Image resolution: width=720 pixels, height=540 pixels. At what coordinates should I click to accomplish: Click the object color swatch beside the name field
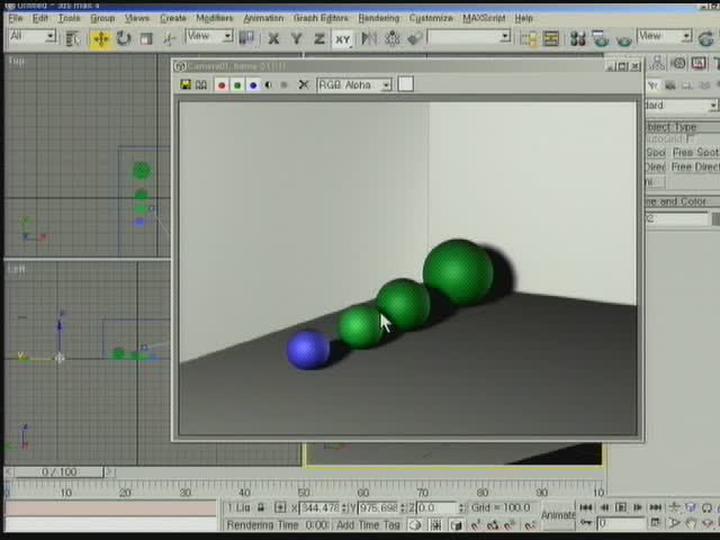point(716,219)
